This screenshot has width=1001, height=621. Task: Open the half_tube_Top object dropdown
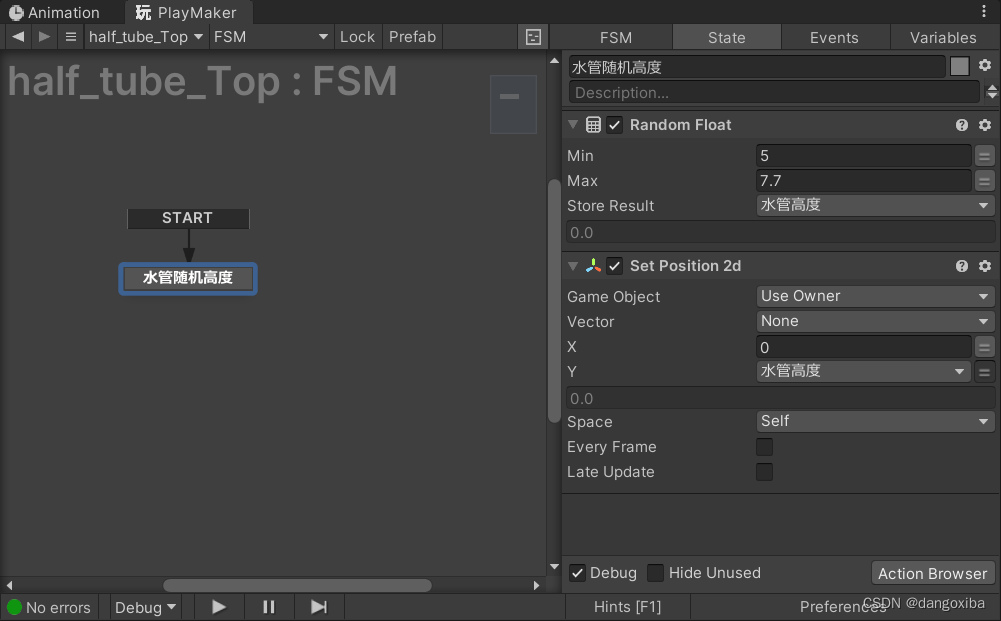click(146, 37)
